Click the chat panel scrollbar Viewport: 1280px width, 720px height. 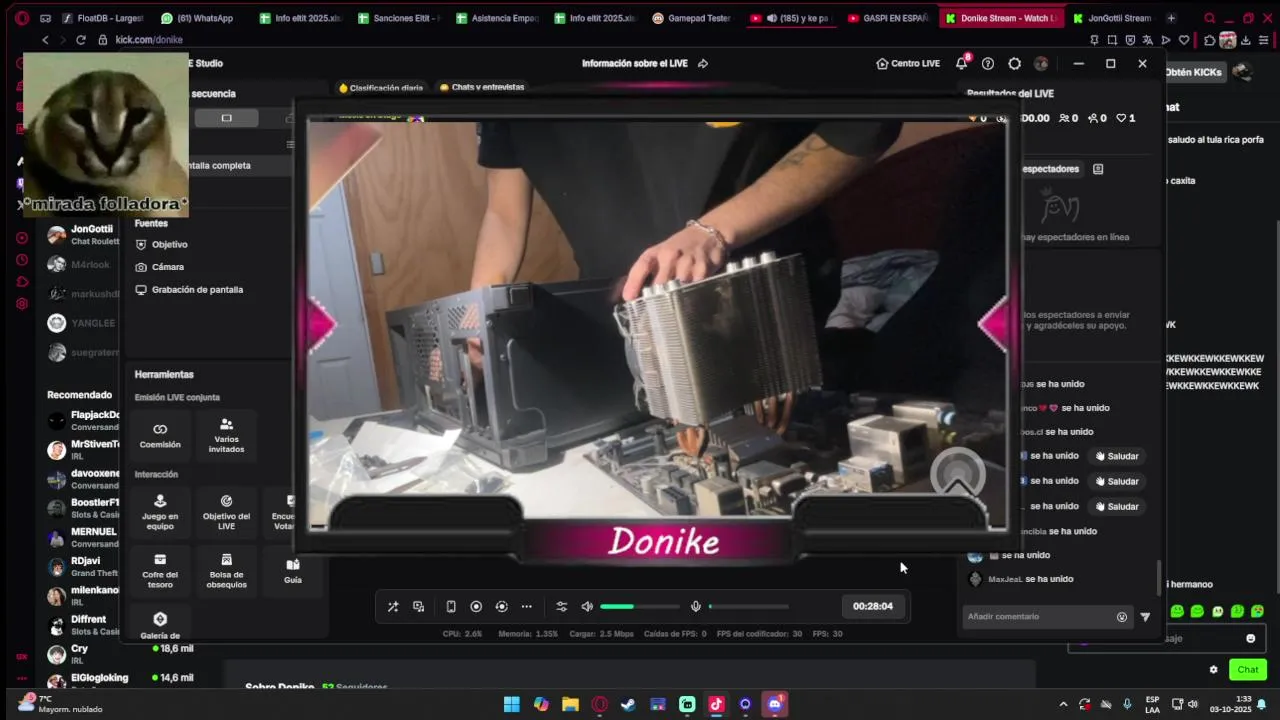(1160, 578)
